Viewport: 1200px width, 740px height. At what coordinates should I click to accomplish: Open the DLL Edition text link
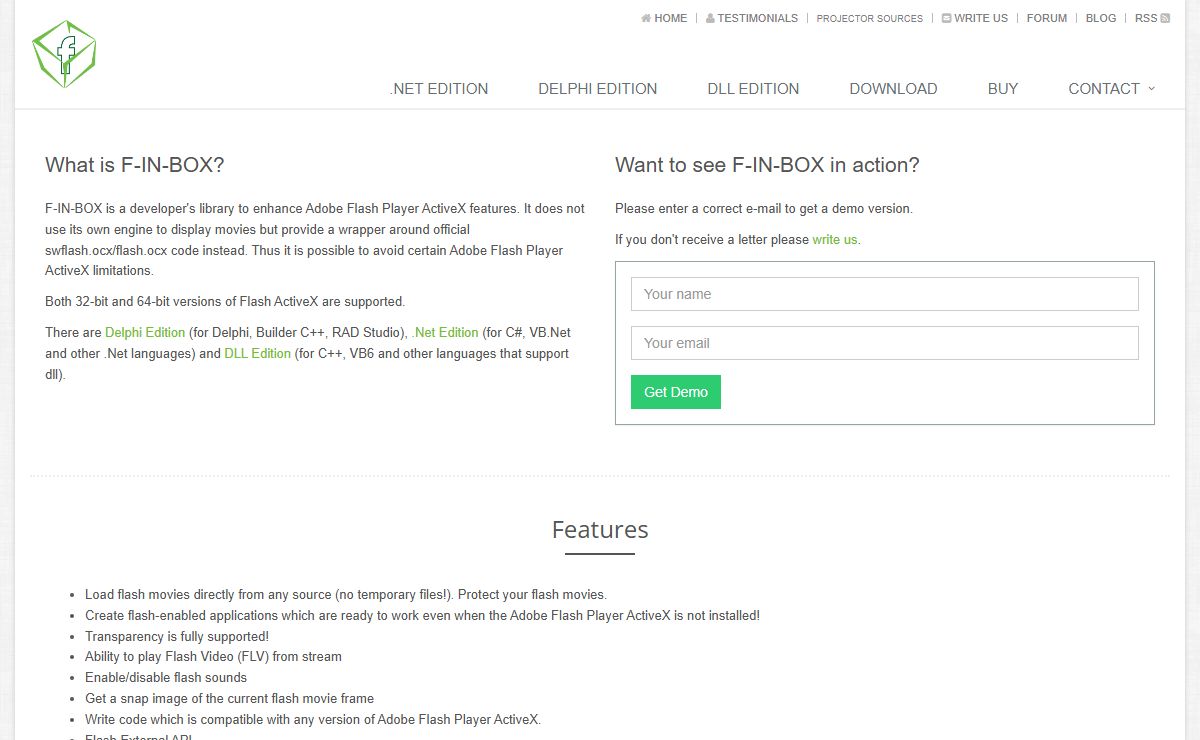(258, 354)
